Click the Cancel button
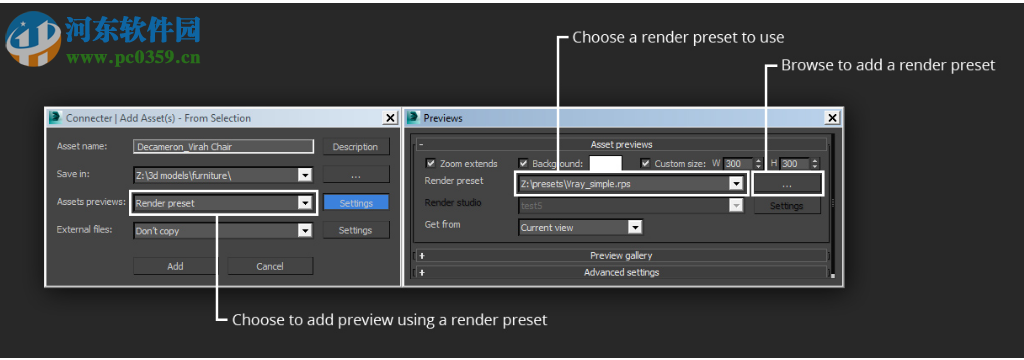Screen dimensions: 1024x360 click(270, 266)
